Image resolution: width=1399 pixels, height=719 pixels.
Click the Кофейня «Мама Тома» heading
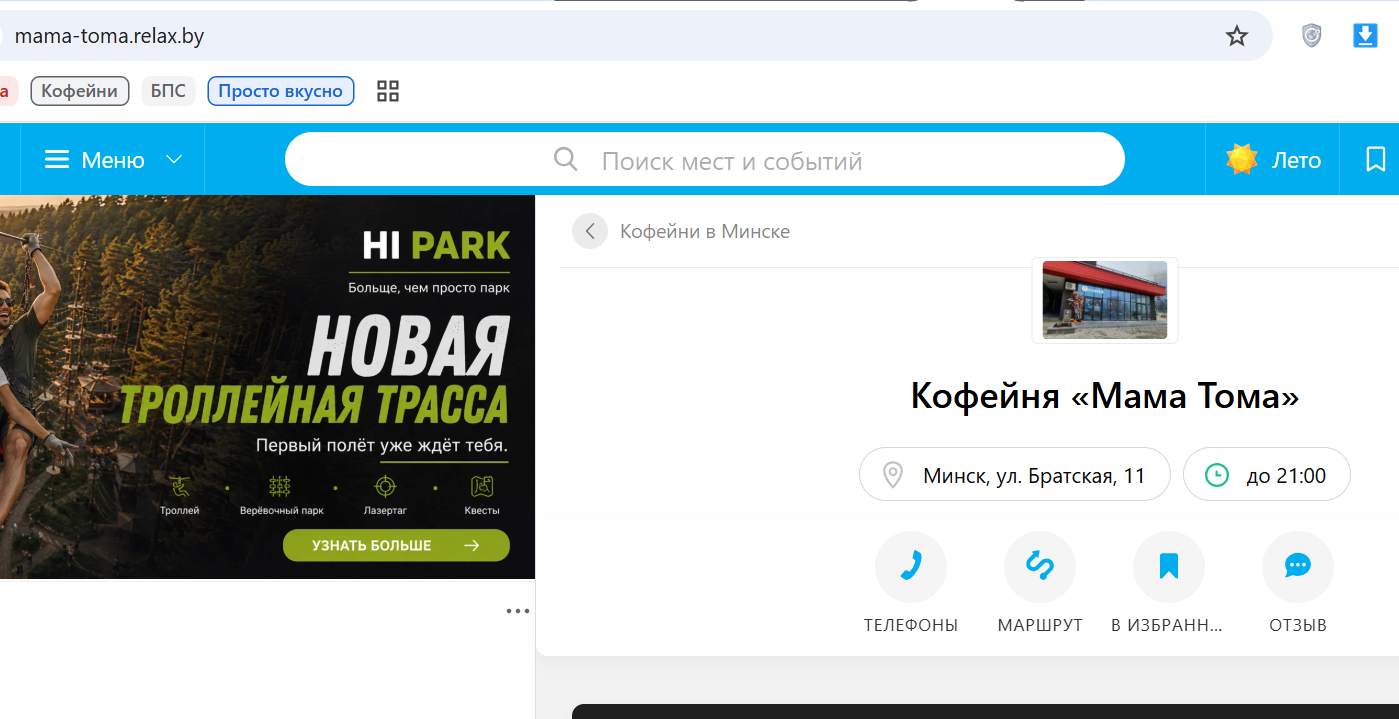point(1105,396)
